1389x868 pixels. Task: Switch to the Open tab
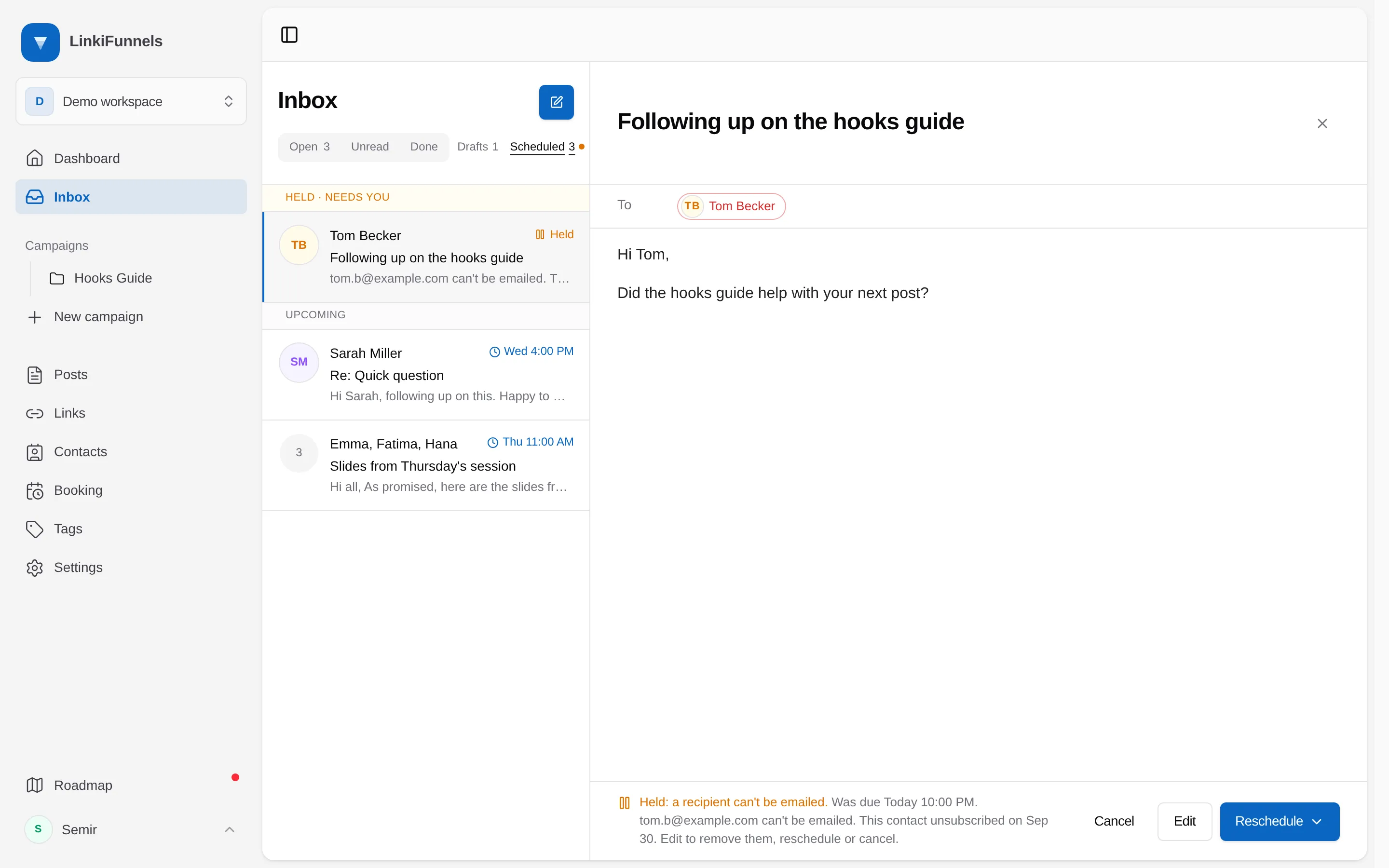(x=309, y=147)
